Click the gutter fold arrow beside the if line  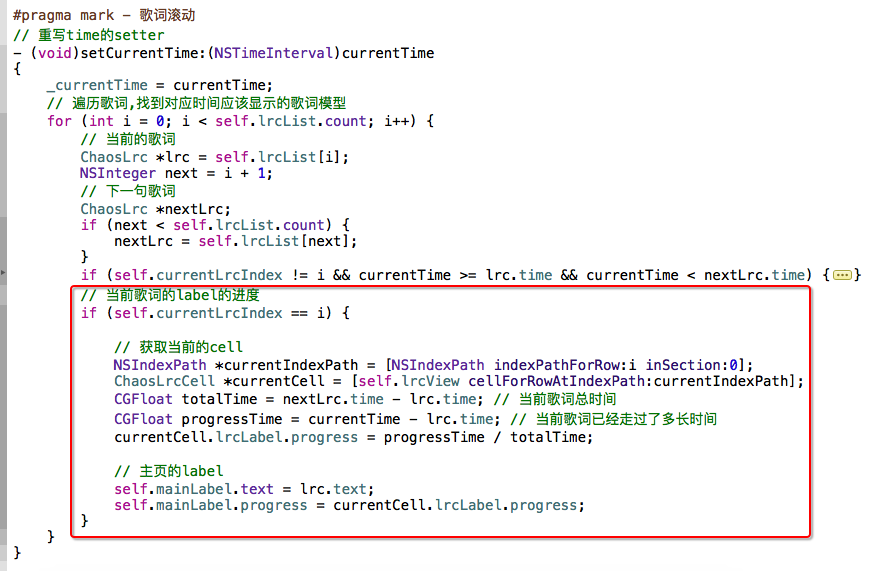click(3, 273)
